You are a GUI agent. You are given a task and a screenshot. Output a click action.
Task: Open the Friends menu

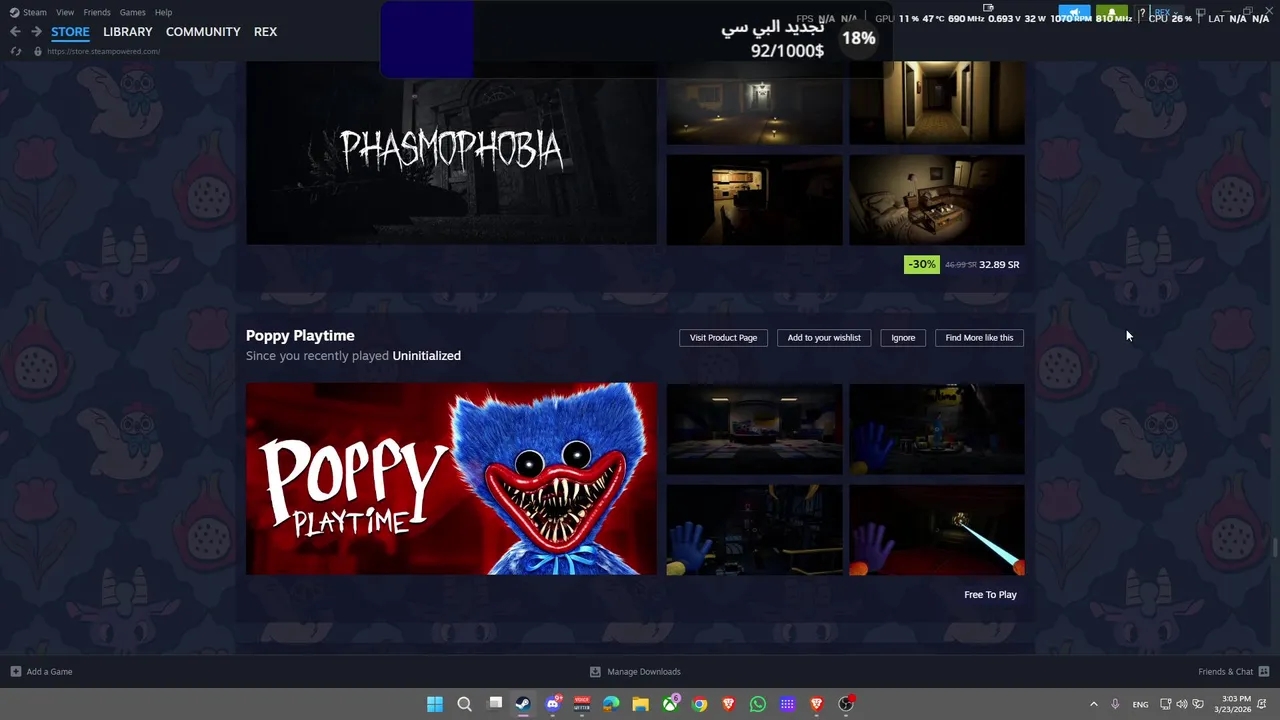[x=97, y=12]
